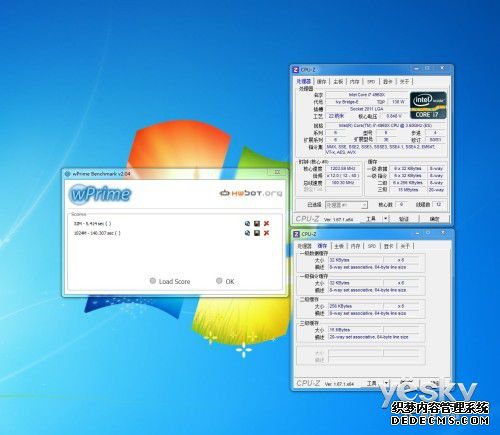Click the wPrime logo
The image size is (500, 435).
(x=100, y=194)
